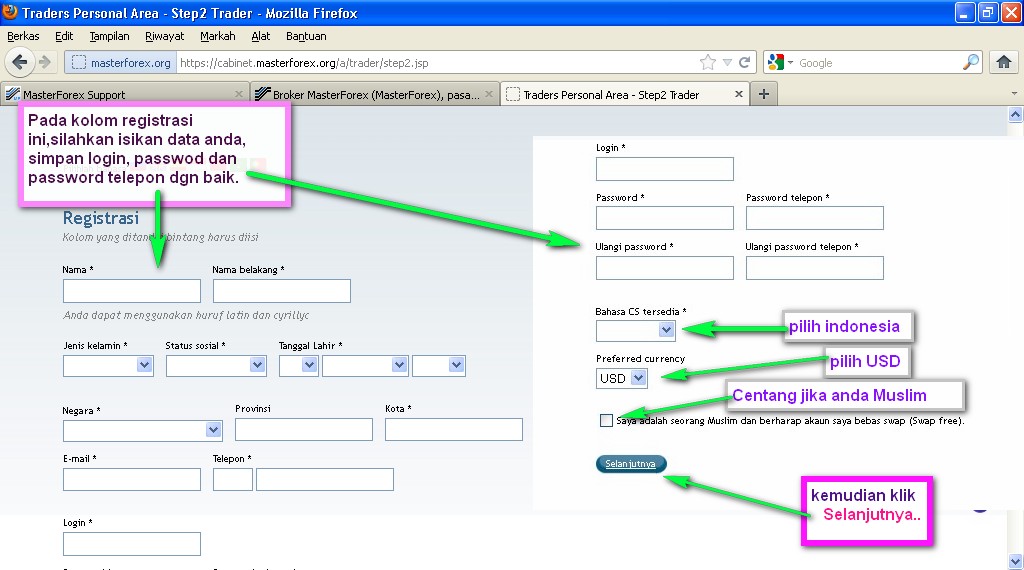This screenshot has height=570, width=1024.
Task: Open the Bantuan menu
Action: [306, 36]
